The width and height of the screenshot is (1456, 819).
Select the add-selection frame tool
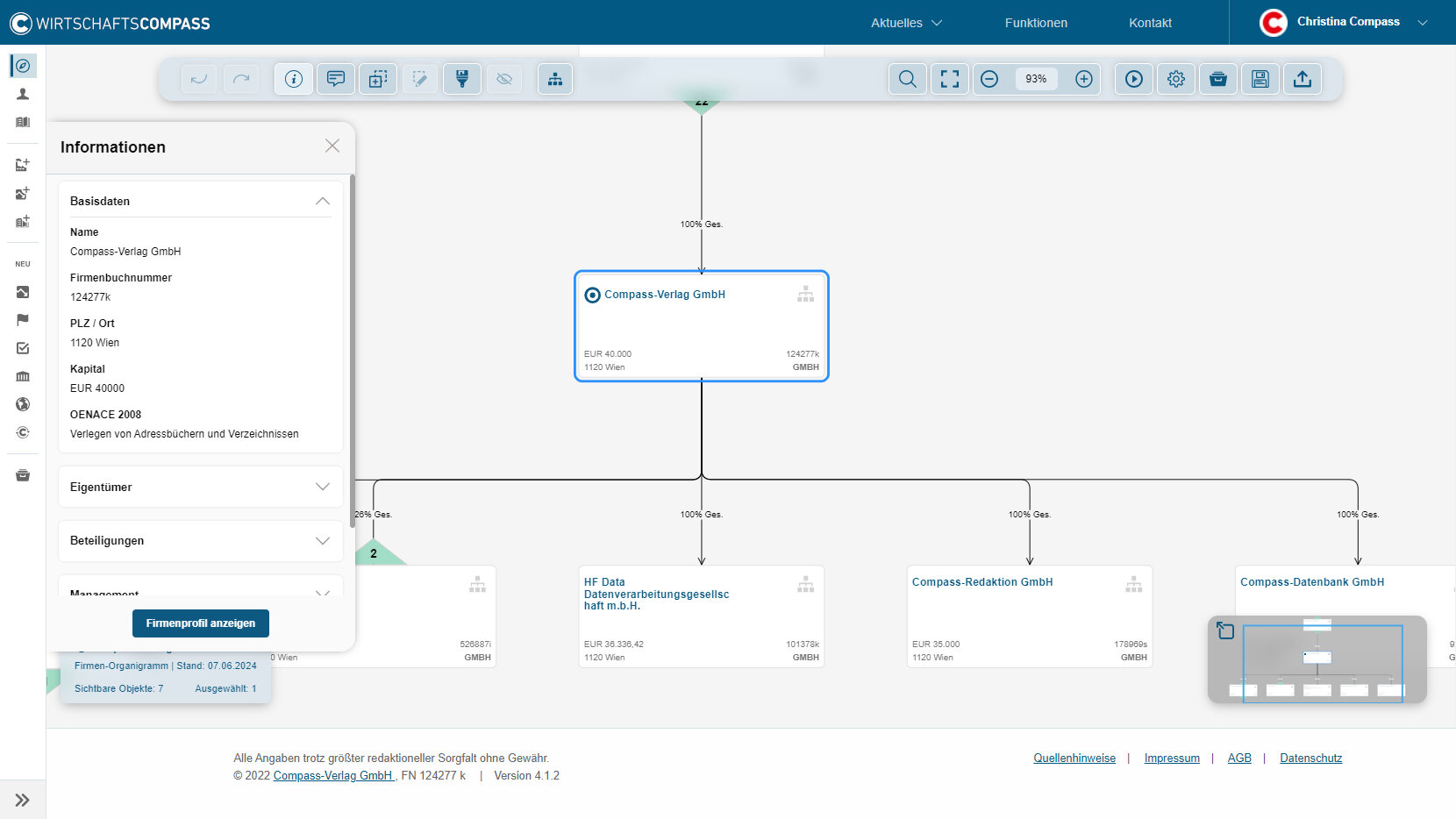(x=378, y=79)
